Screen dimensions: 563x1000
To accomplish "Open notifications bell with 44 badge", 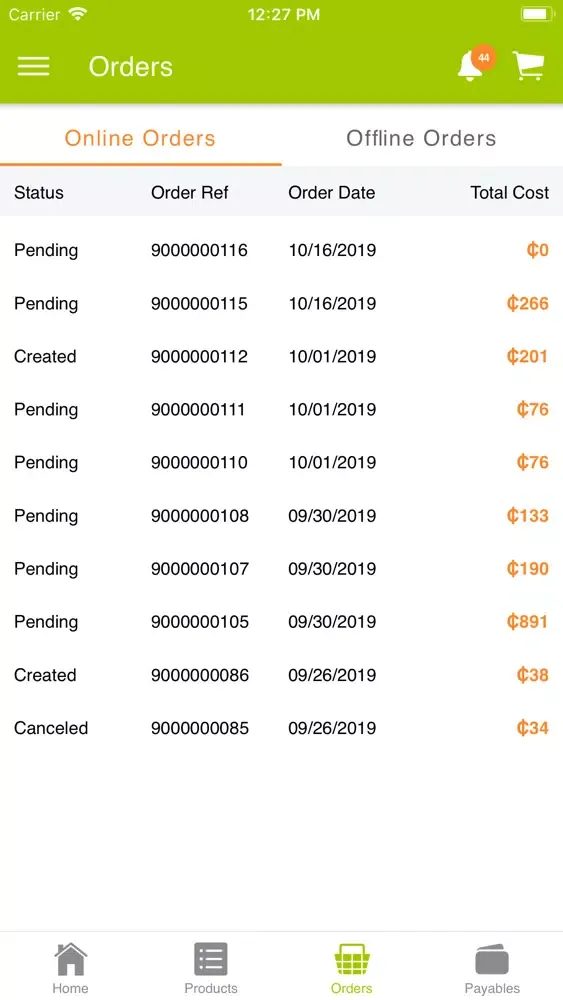I will (475, 64).
